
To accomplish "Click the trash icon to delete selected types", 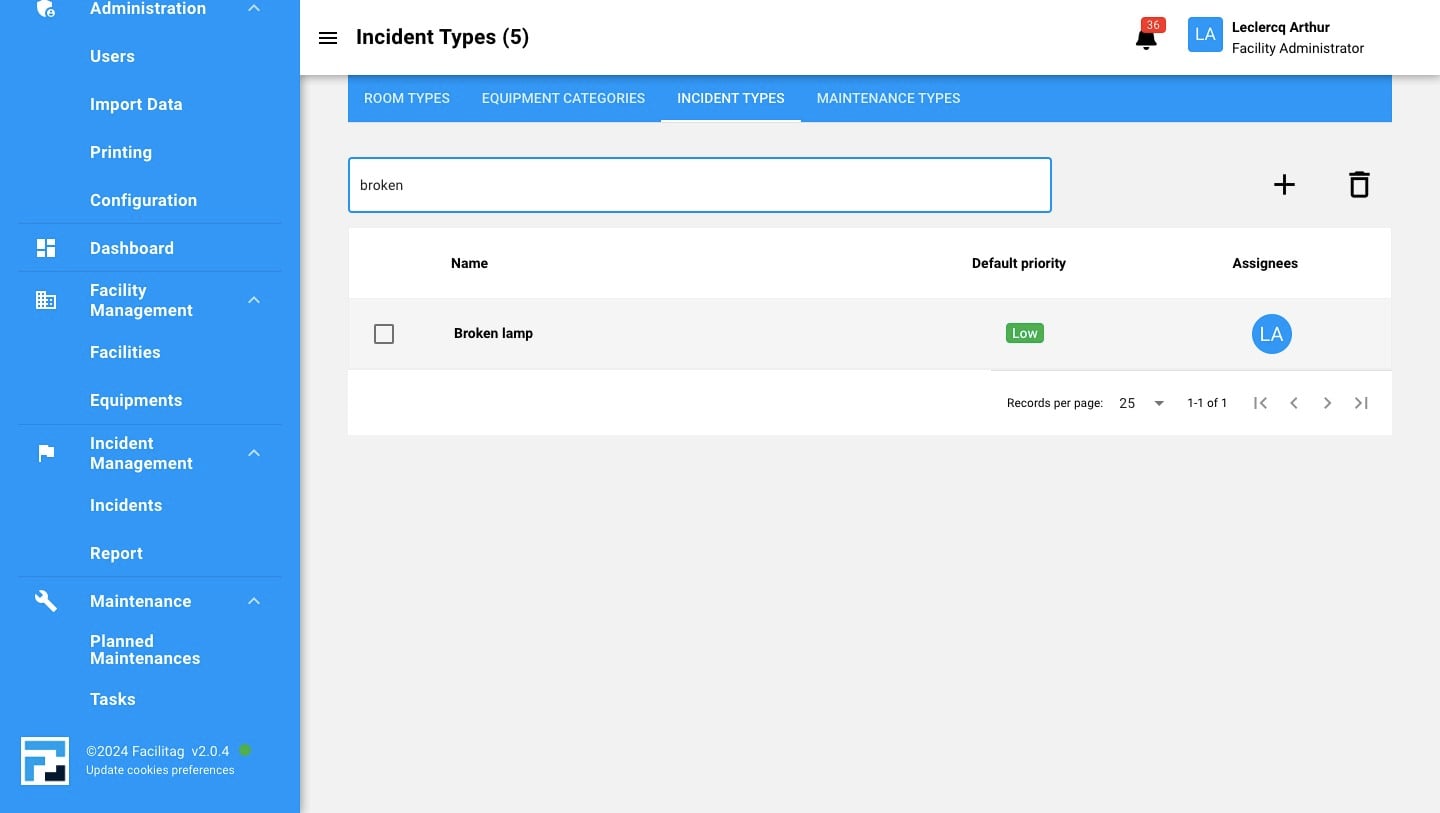I will (1359, 184).
